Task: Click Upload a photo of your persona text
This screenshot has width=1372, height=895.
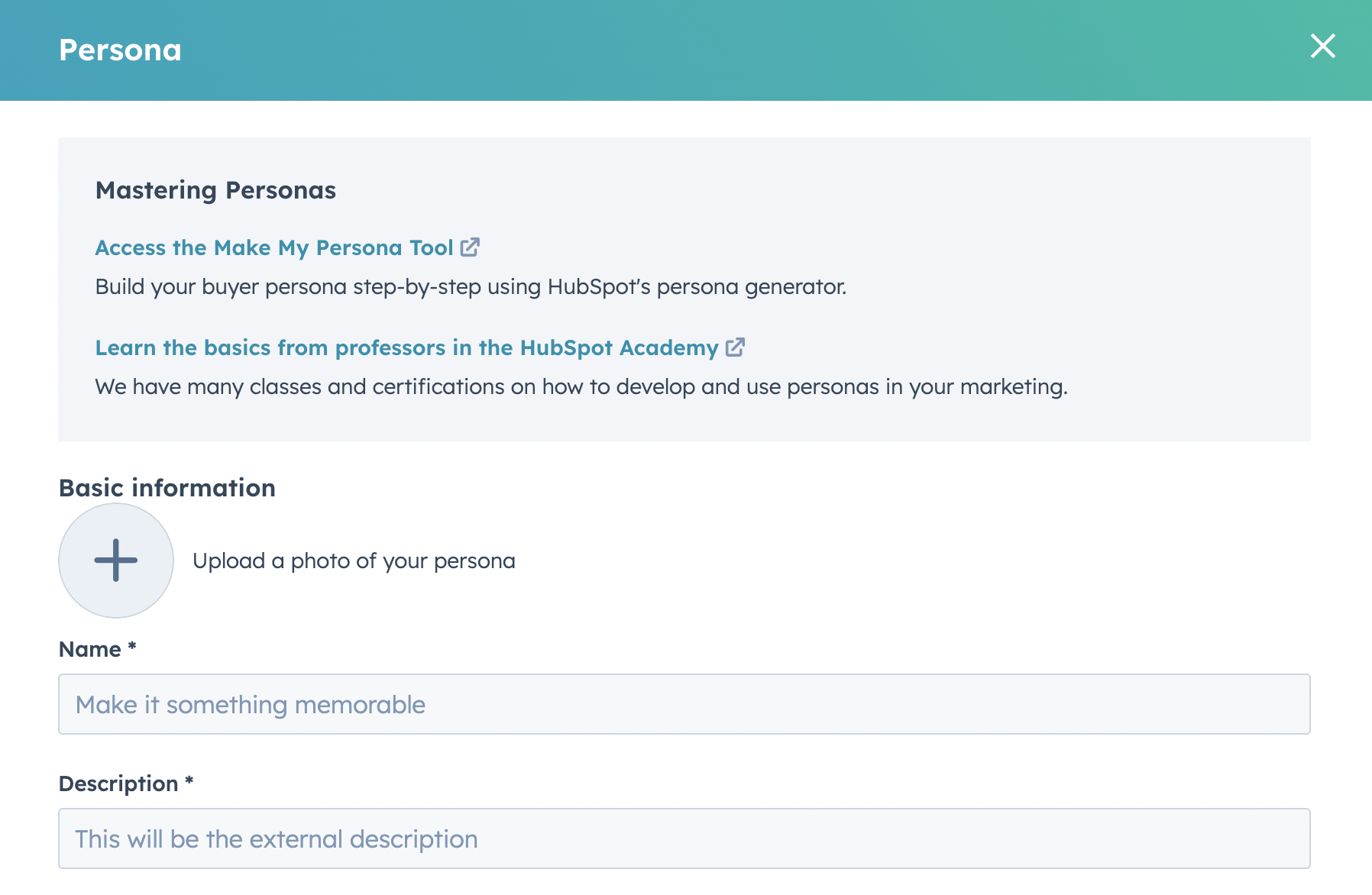Action: click(x=354, y=560)
